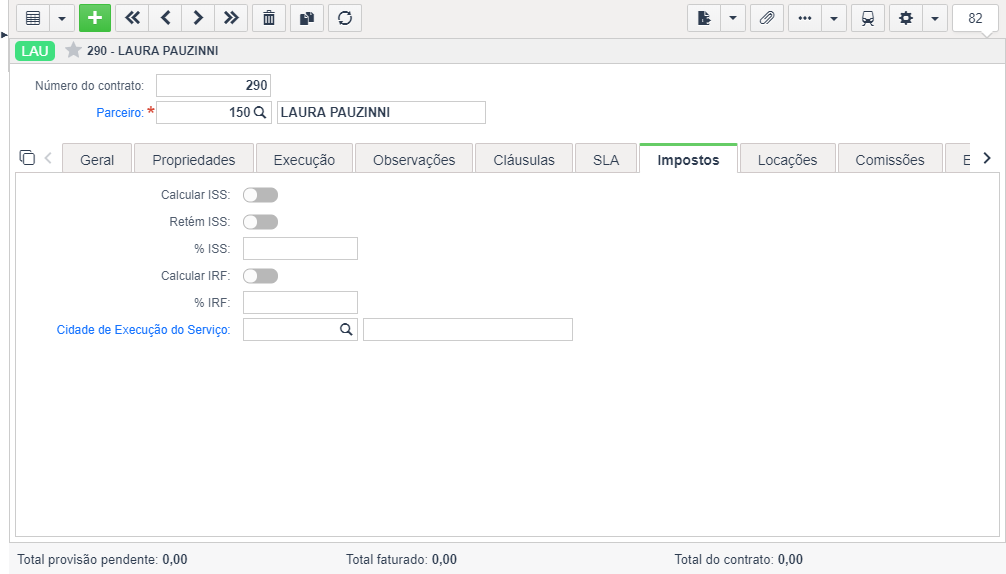Go to first record
This screenshot has width=1006, height=574.
[132, 18]
